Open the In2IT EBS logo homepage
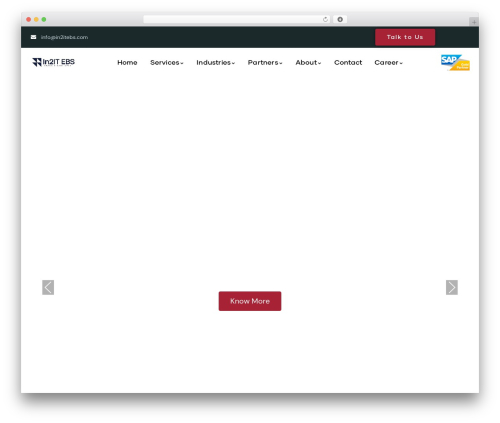Screen dimensions: 500x423 (54, 62)
